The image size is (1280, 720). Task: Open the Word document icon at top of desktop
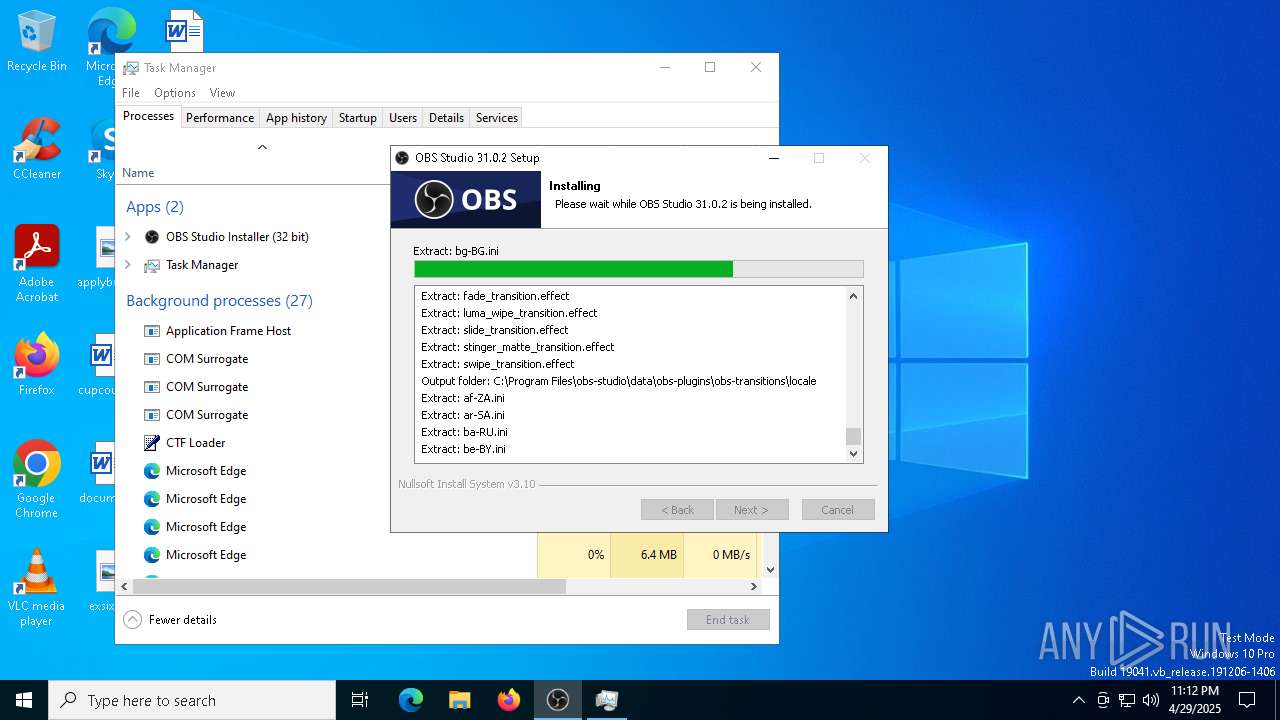tap(185, 30)
